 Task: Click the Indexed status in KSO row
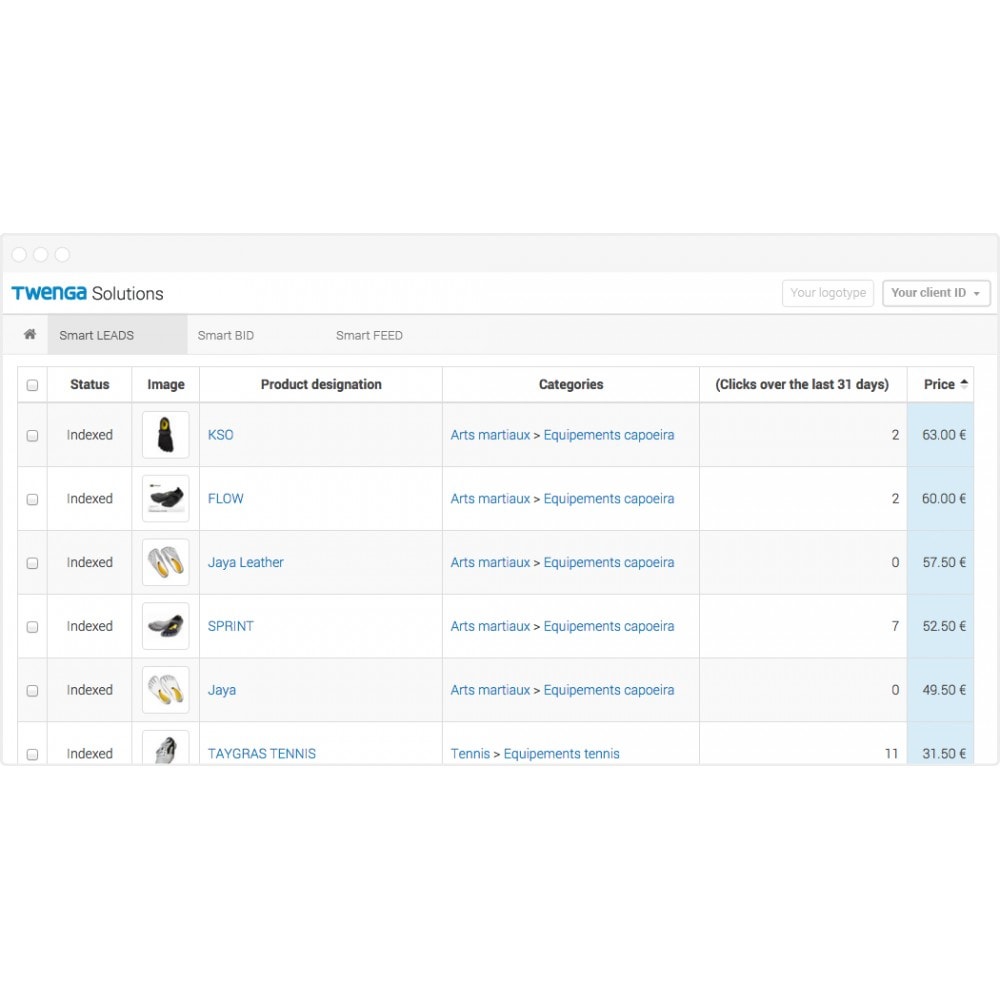(90, 435)
